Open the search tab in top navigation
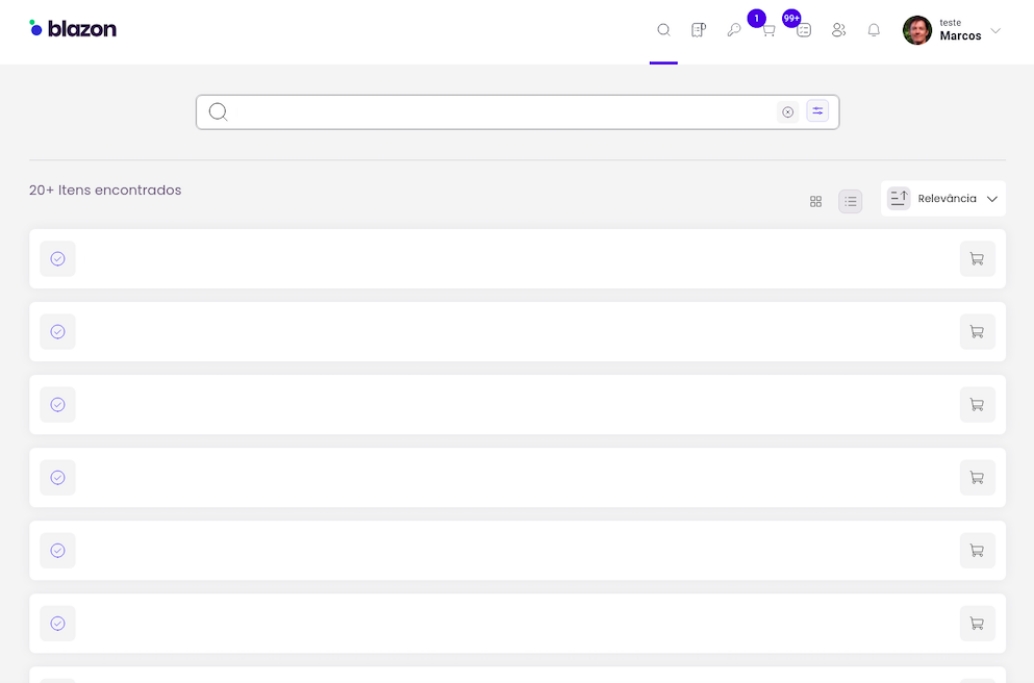This screenshot has height=683, width=1034. coord(663,30)
